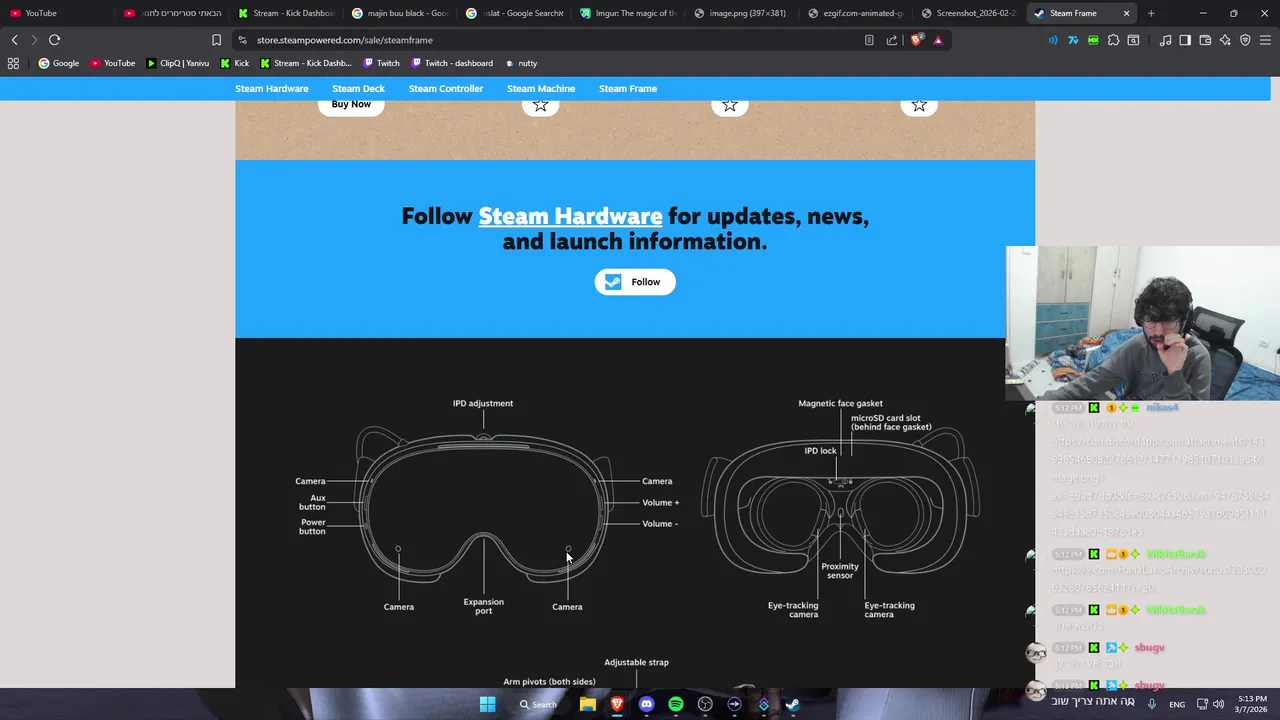Open OBS Studio from the taskbar
The height and width of the screenshot is (720, 1280).
click(x=705, y=704)
